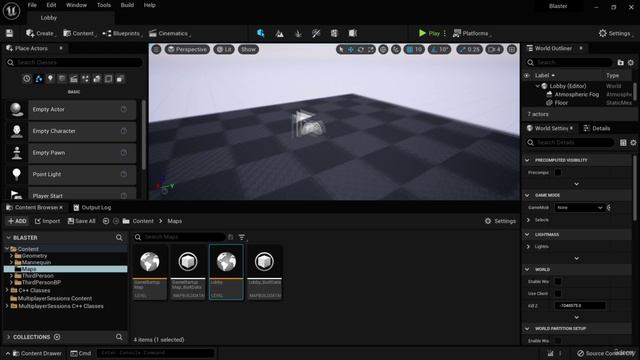Choose the viewport rotate tool
The width and height of the screenshot is (640, 360).
click(x=361, y=49)
